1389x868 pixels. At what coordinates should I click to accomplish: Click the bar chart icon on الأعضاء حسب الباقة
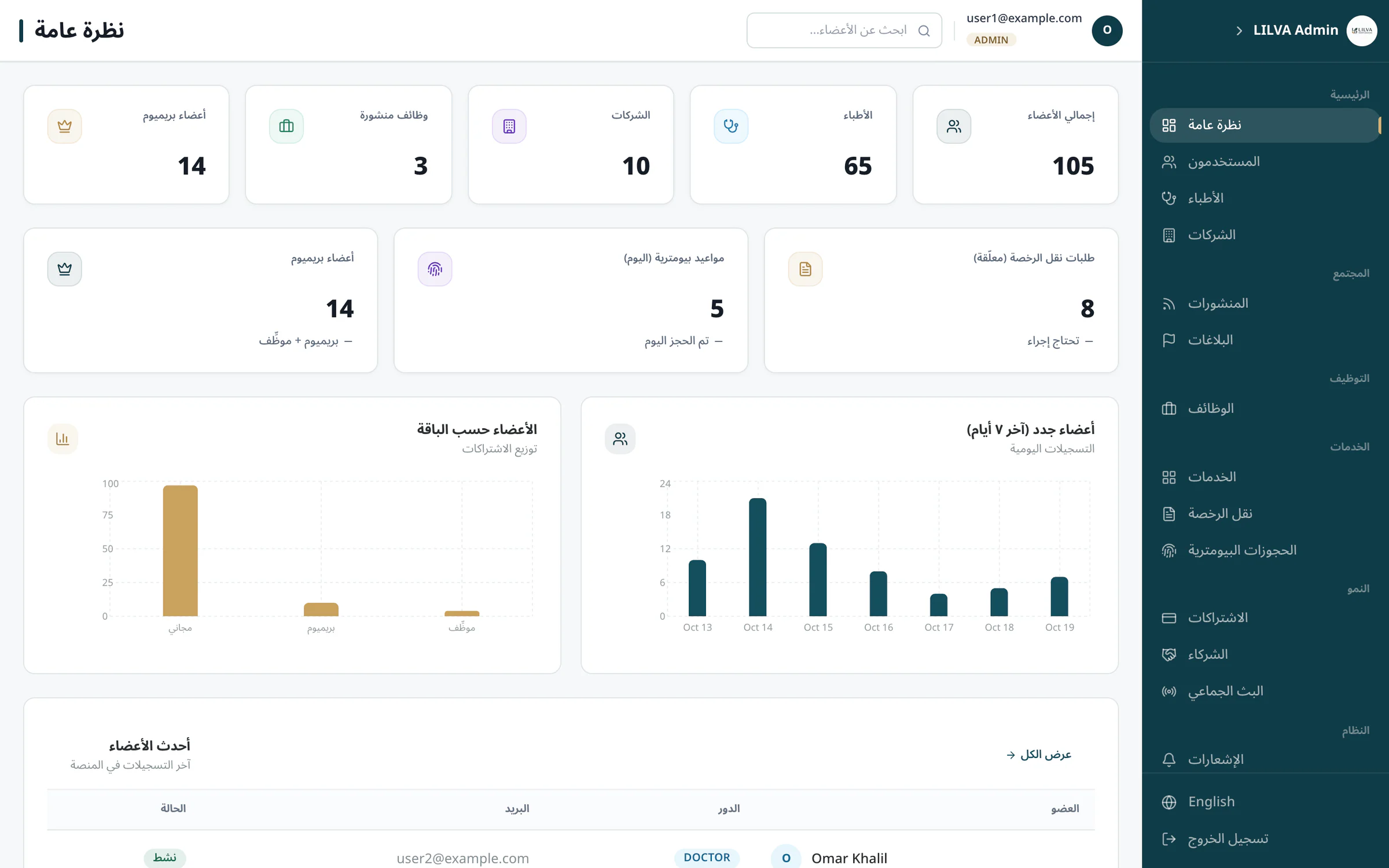[63, 439]
